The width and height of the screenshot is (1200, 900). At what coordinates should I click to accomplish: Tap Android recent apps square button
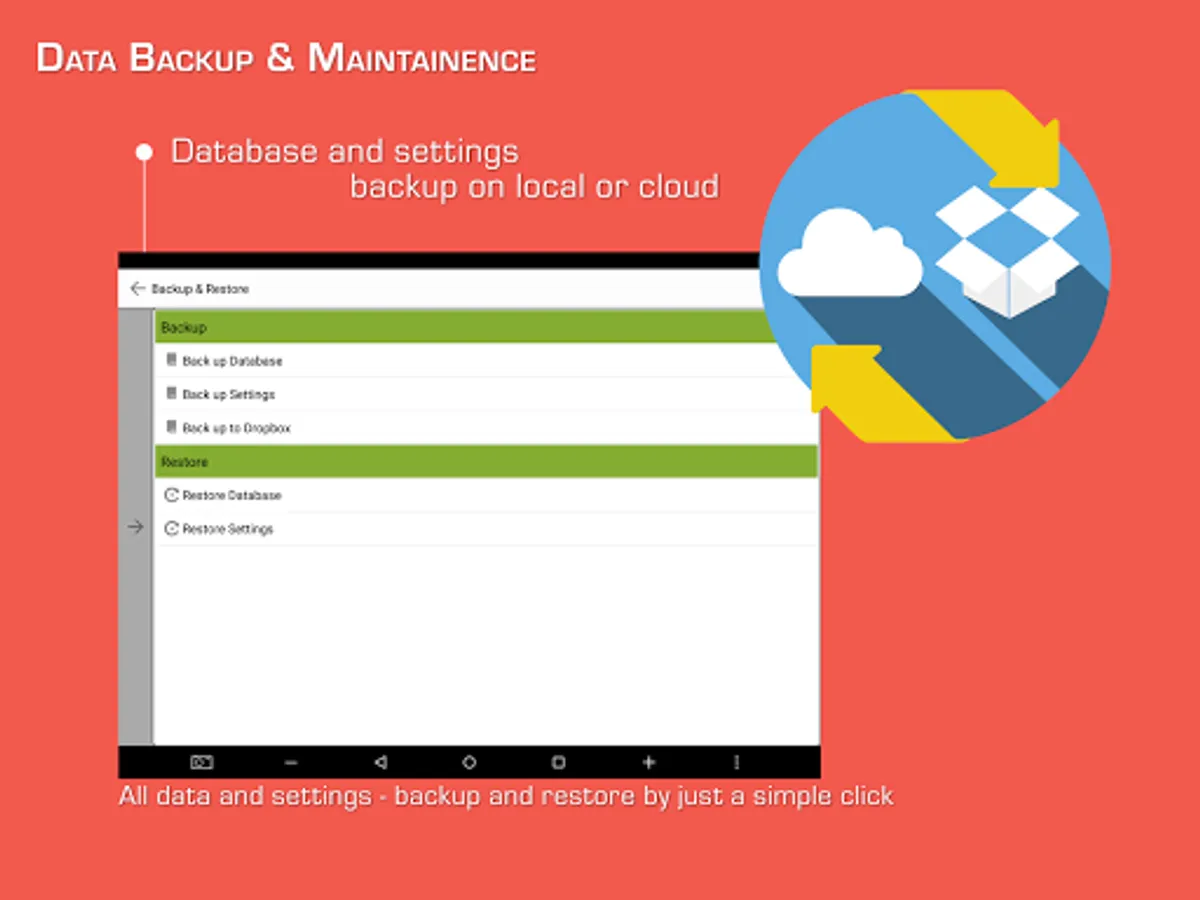[558, 762]
